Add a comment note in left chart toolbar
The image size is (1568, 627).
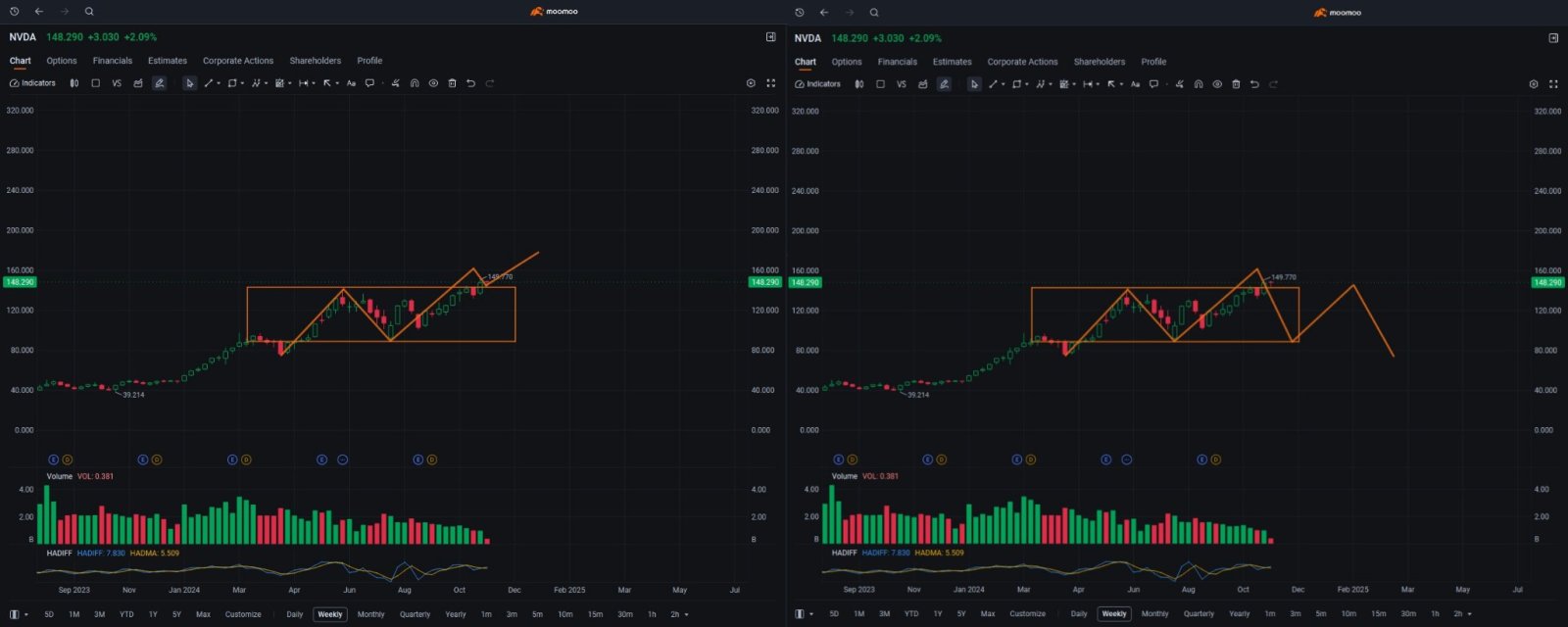point(369,83)
